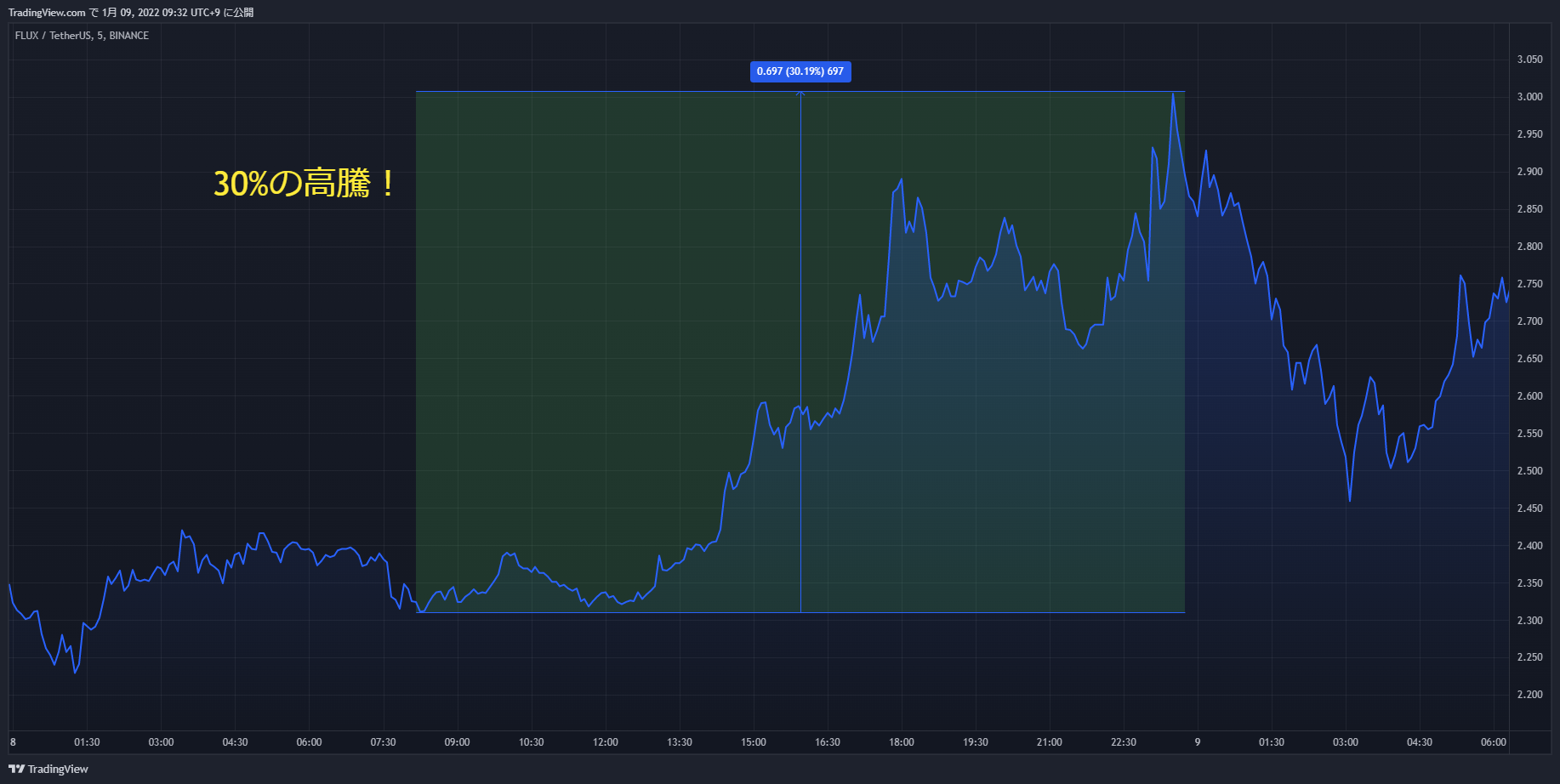
Task: Click the day 8 date label on time axis
Action: [x=13, y=742]
